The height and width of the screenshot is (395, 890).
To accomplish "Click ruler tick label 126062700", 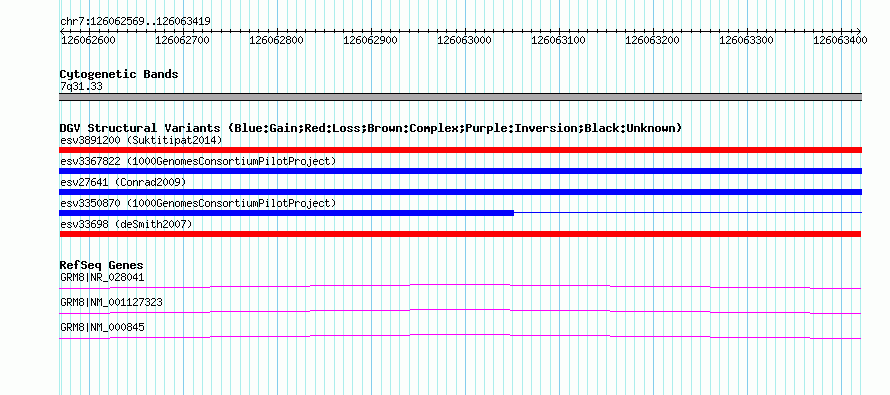I will (x=182, y=40).
